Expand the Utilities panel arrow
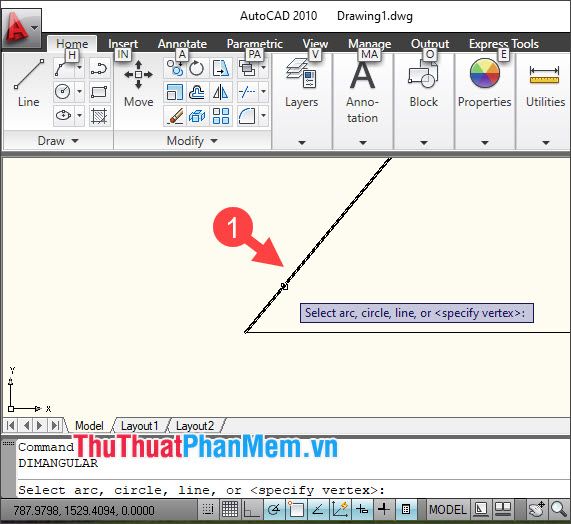Screen dimensions: 571x524 pyautogui.click(x=546, y=143)
